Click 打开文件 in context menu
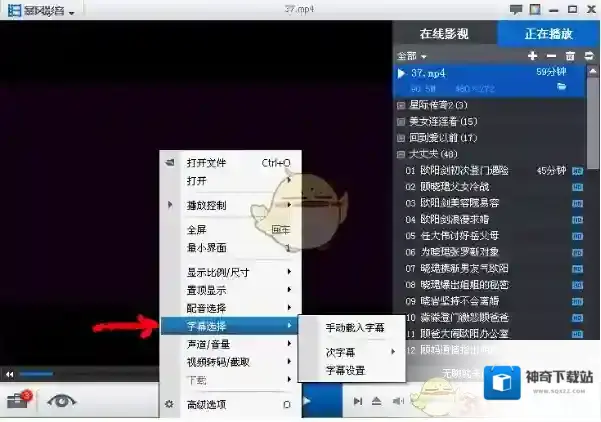601x422 pixels. point(207,162)
